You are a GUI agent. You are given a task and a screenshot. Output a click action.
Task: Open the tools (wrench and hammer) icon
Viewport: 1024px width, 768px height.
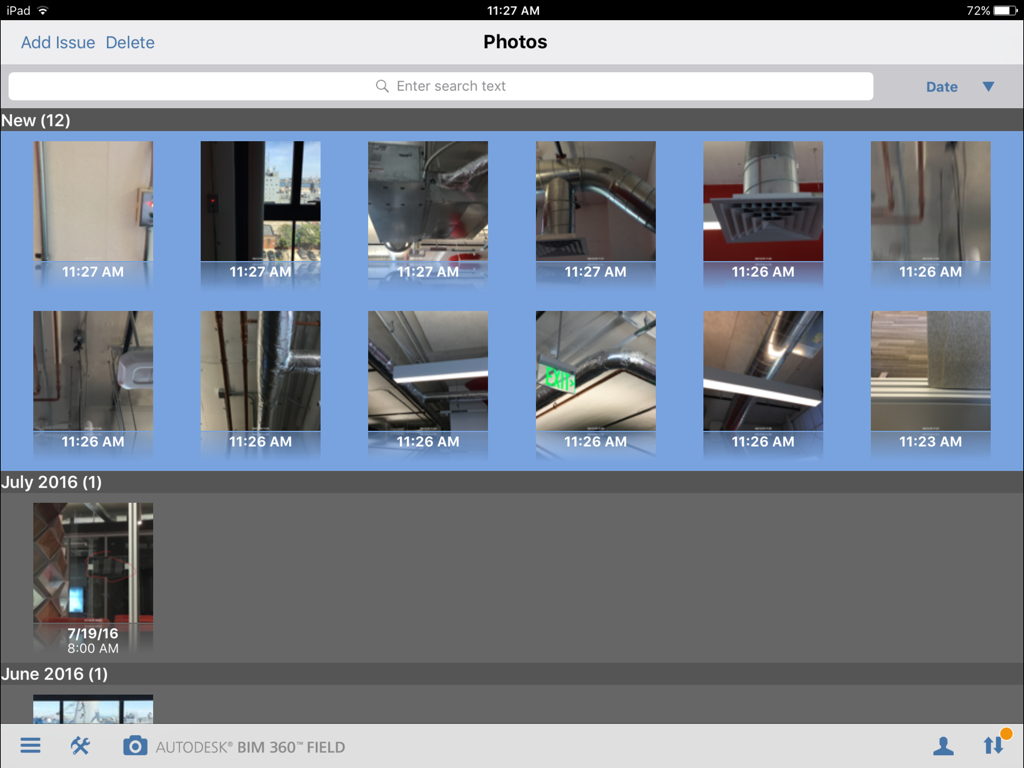(x=79, y=745)
